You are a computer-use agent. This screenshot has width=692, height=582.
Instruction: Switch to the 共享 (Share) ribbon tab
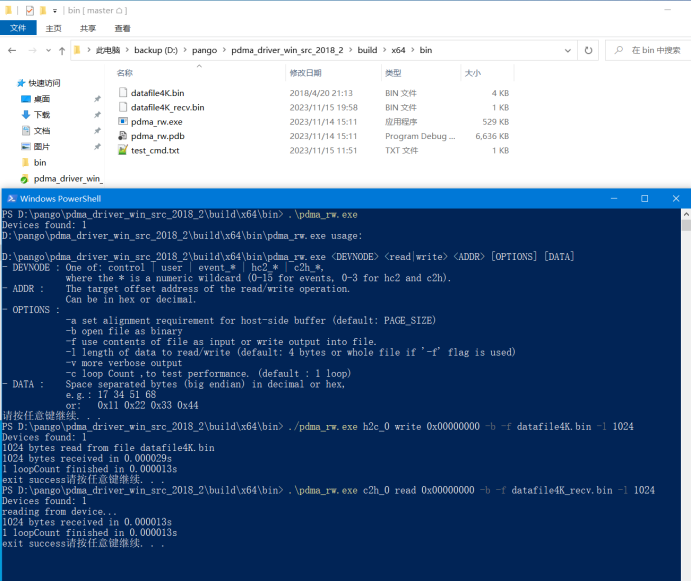pyautogui.click(x=88, y=29)
